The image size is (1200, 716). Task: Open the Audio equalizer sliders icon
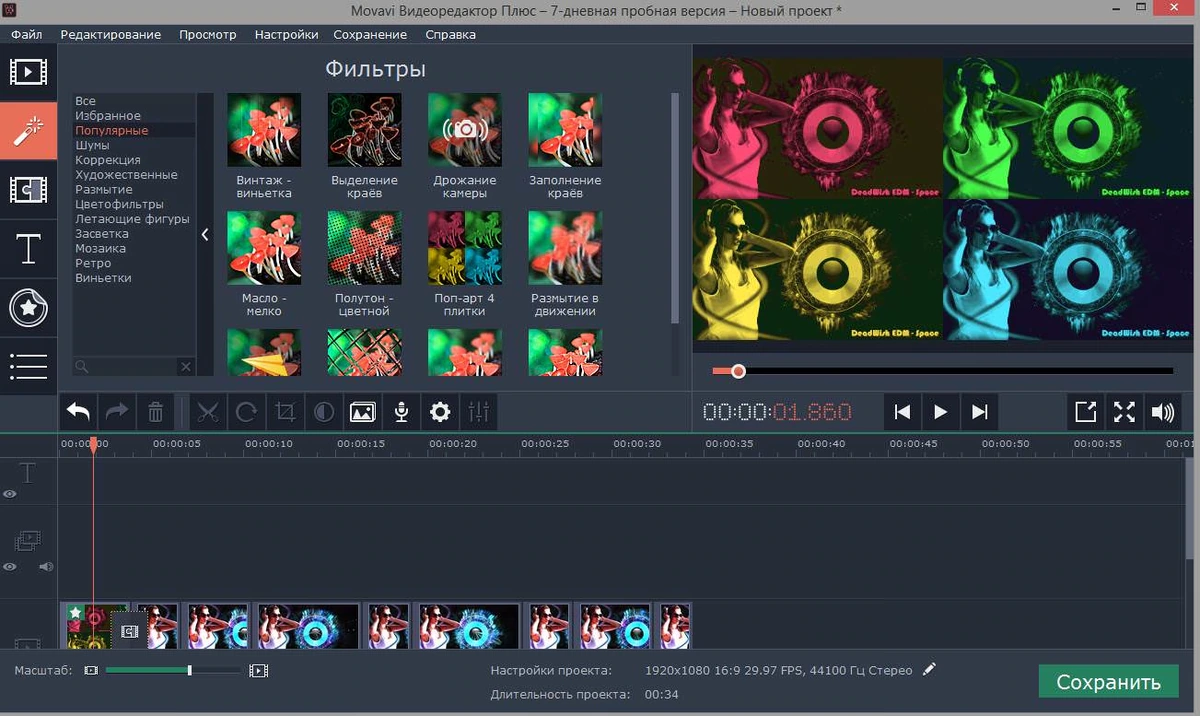tap(479, 411)
